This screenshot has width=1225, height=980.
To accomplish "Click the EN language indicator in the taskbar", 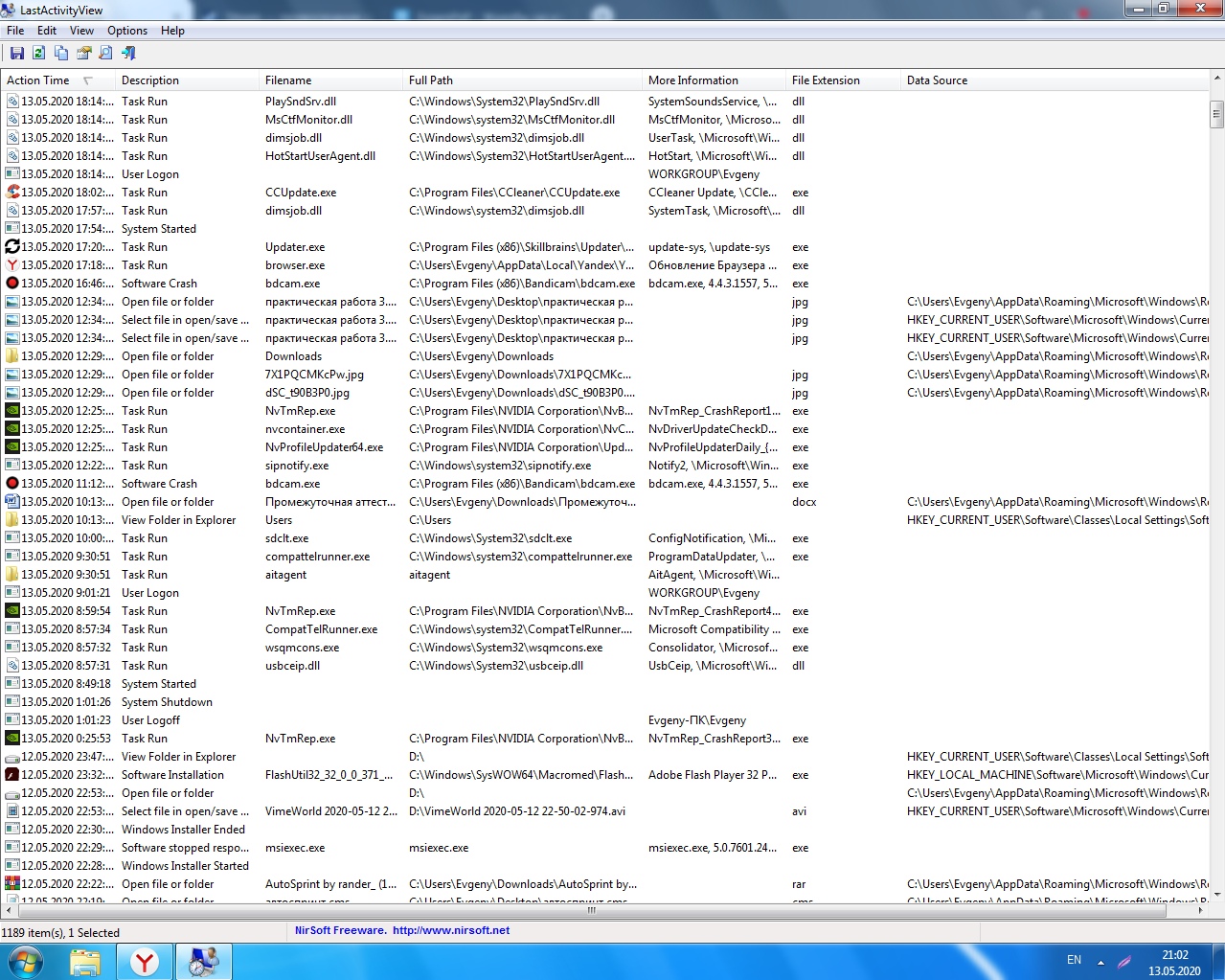I will (1074, 960).
